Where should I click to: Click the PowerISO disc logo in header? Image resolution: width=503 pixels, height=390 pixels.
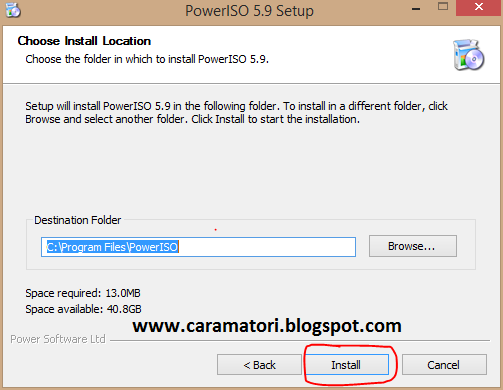coord(468,55)
